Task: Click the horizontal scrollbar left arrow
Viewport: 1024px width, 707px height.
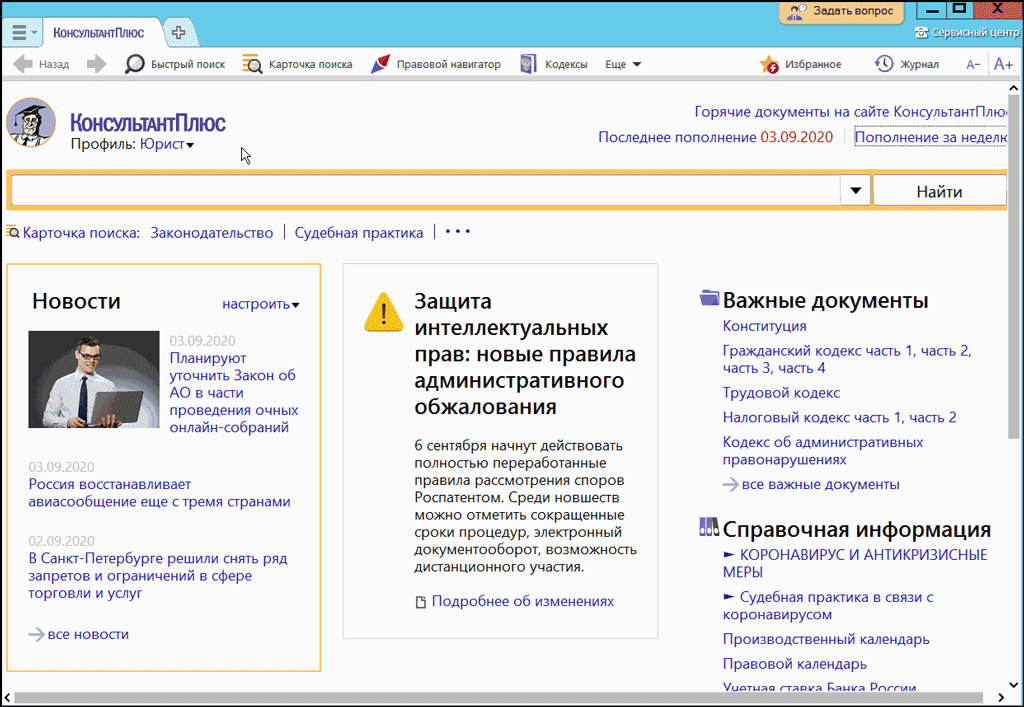Action: pyautogui.click(x=7, y=699)
